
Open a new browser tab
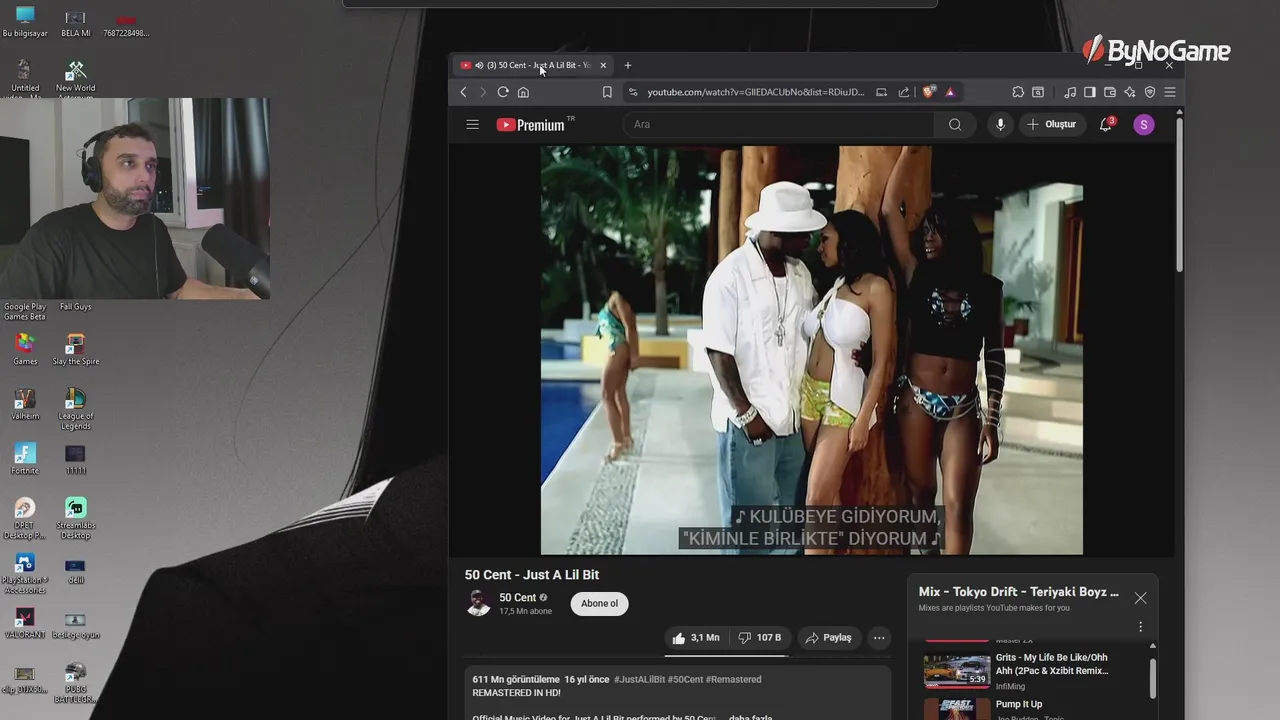pyautogui.click(x=628, y=65)
